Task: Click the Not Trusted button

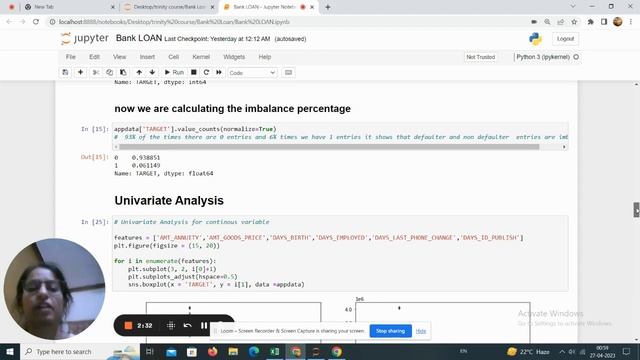Action: pyautogui.click(x=480, y=57)
